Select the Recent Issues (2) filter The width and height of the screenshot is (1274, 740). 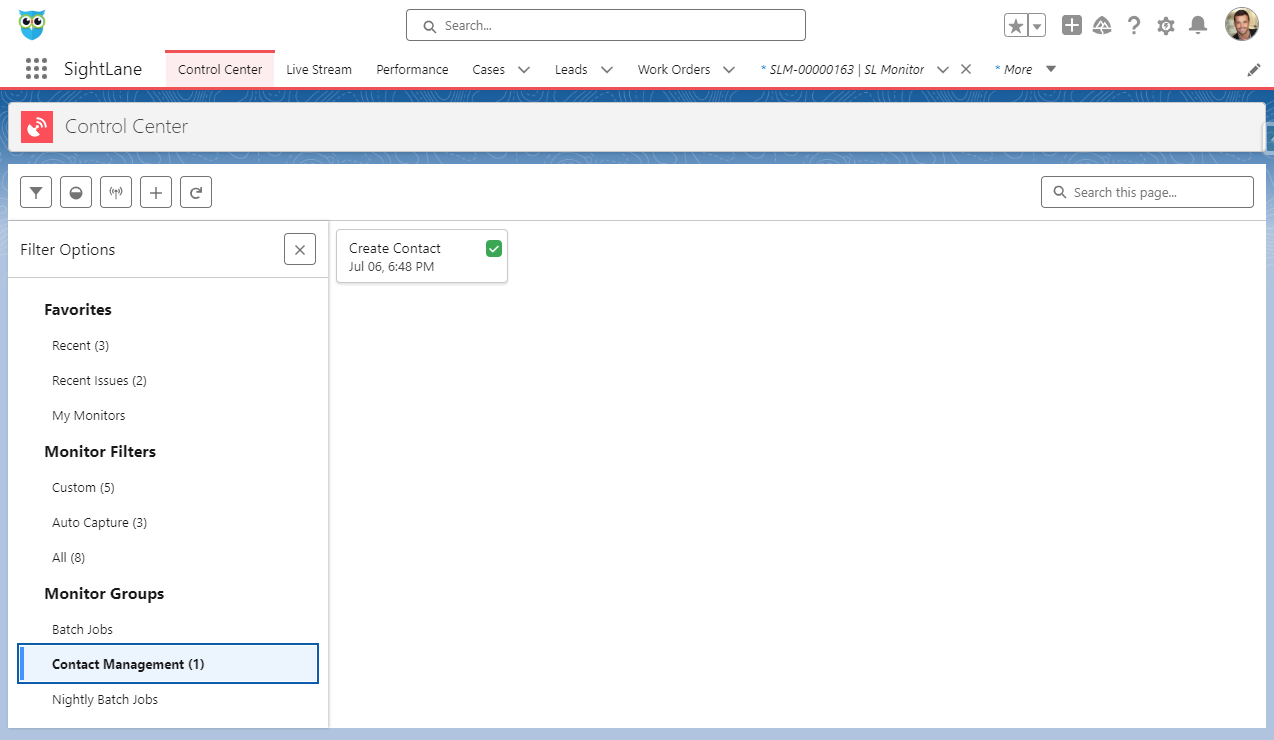click(x=99, y=381)
